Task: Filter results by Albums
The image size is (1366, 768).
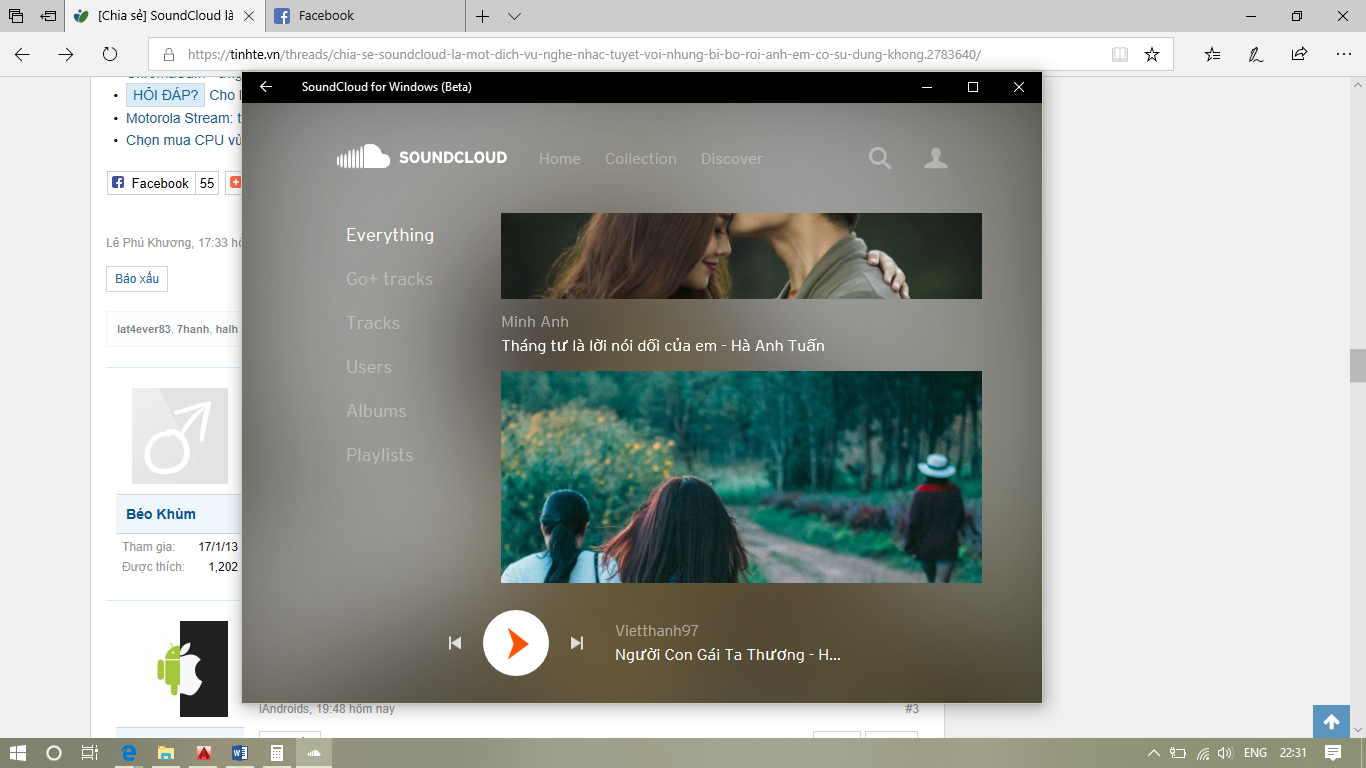Action: (376, 411)
